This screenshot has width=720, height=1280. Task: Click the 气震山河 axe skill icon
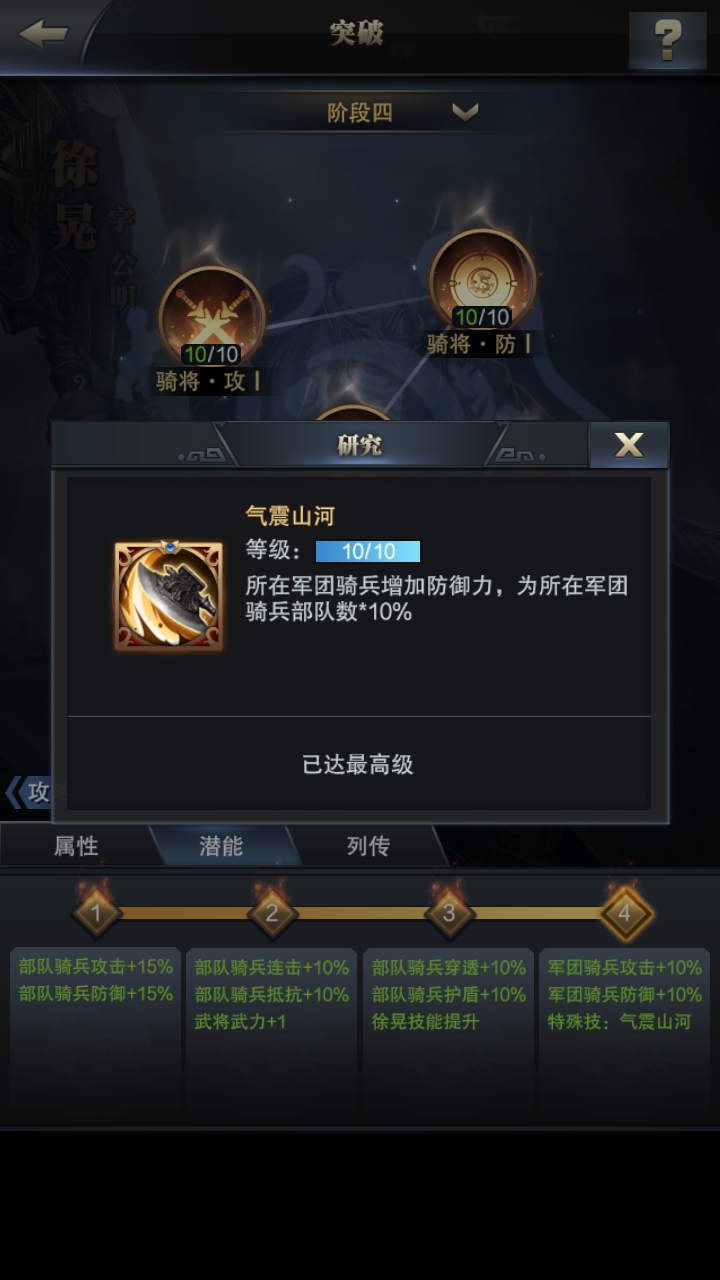point(168,596)
